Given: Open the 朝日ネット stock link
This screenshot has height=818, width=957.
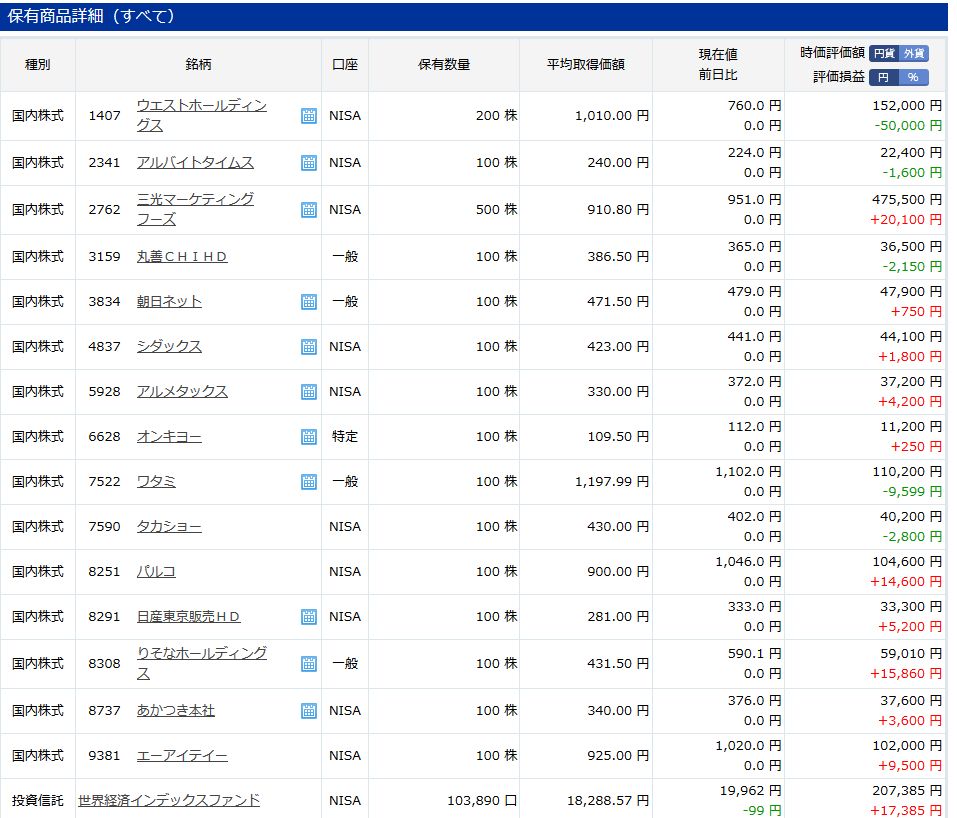Looking at the screenshot, I should [x=169, y=302].
